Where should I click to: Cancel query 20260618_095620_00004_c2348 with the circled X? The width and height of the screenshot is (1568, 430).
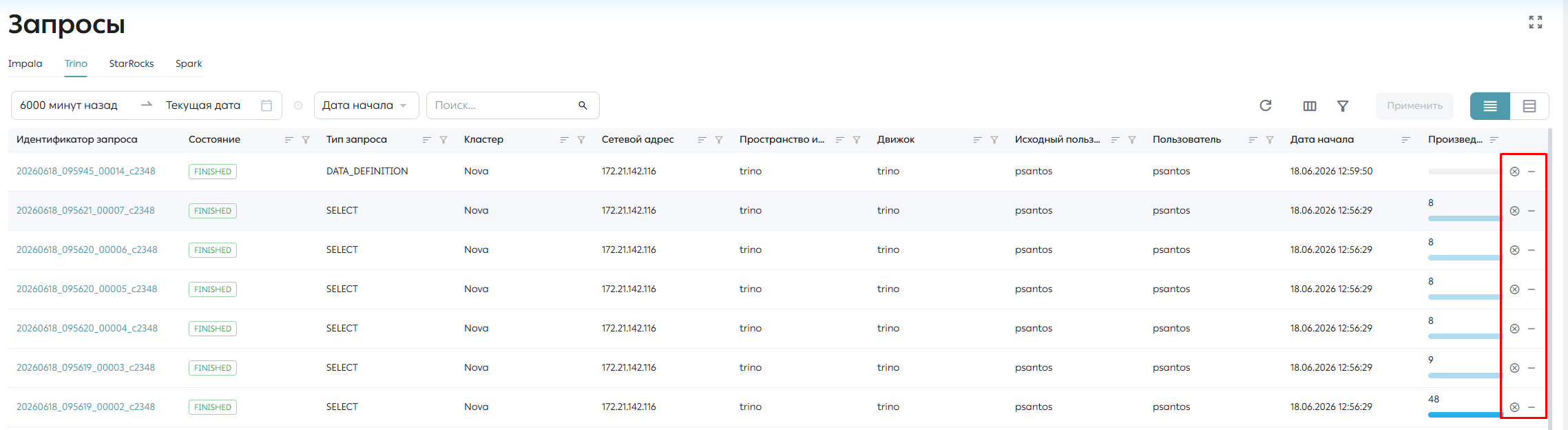click(1514, 329)
